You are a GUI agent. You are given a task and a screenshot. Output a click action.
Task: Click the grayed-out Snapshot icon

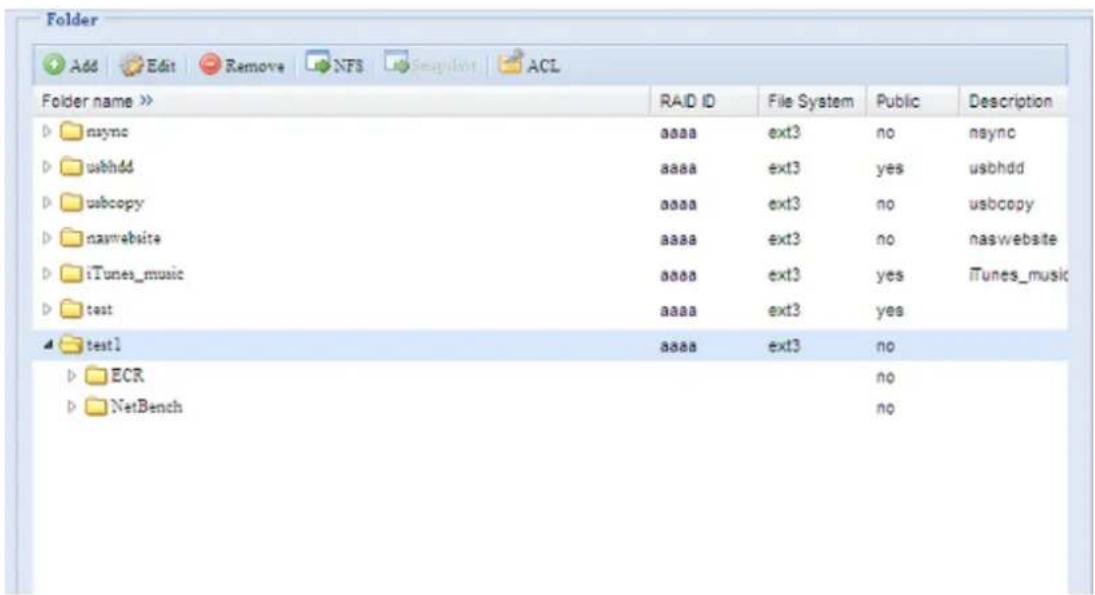(x=397, y=67)
